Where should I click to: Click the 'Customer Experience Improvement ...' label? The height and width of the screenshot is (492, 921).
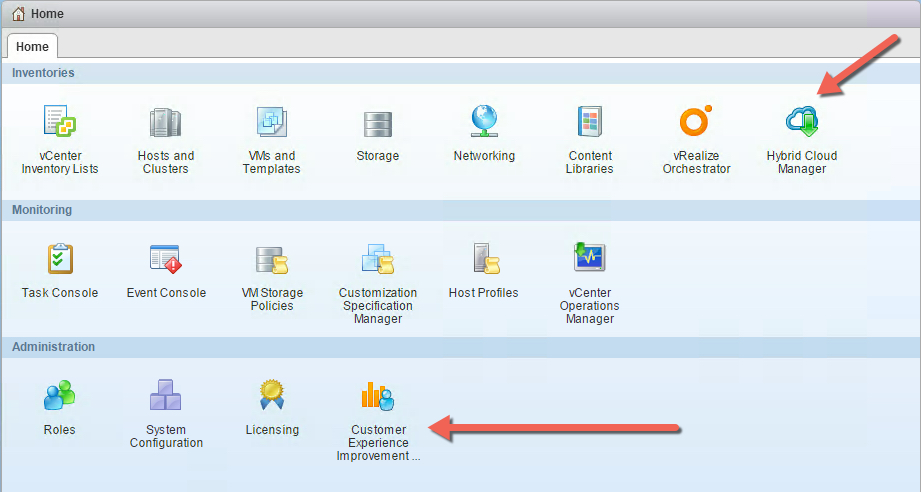pos(378,443)
